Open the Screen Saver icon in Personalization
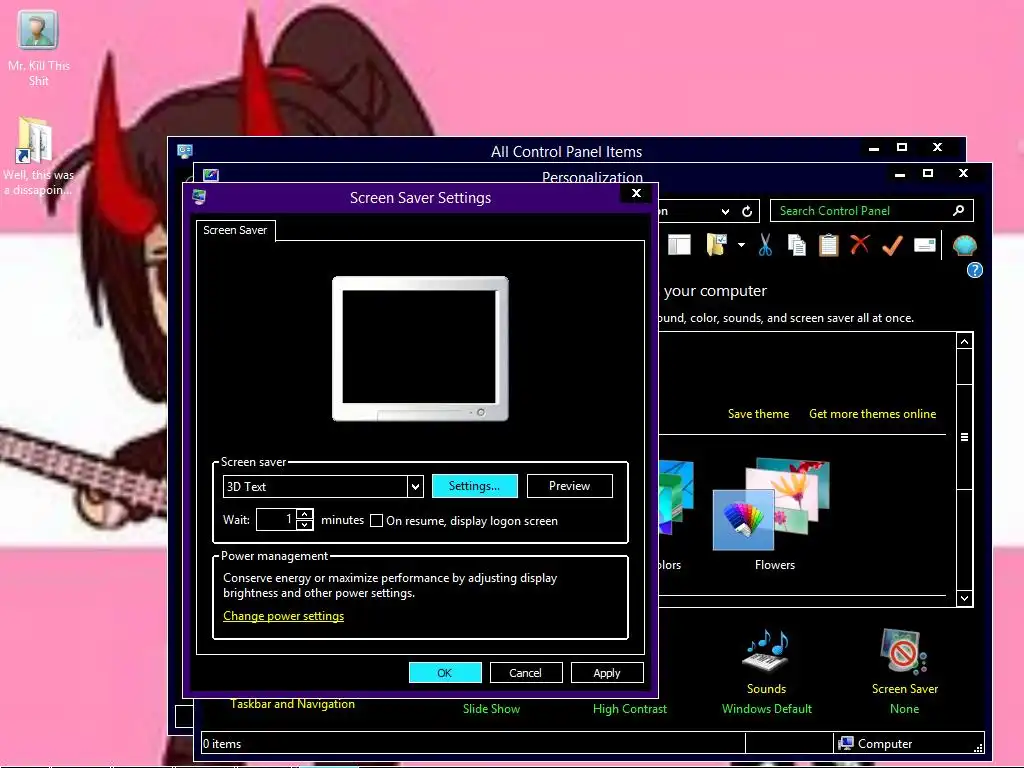 [904, 652]
